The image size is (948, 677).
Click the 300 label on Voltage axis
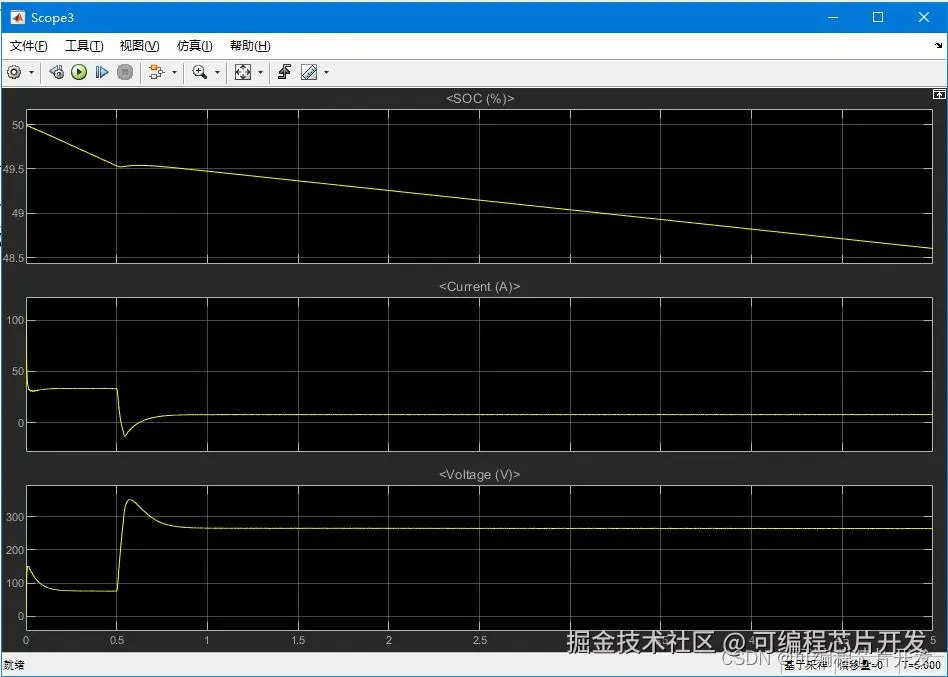(15, 517)
